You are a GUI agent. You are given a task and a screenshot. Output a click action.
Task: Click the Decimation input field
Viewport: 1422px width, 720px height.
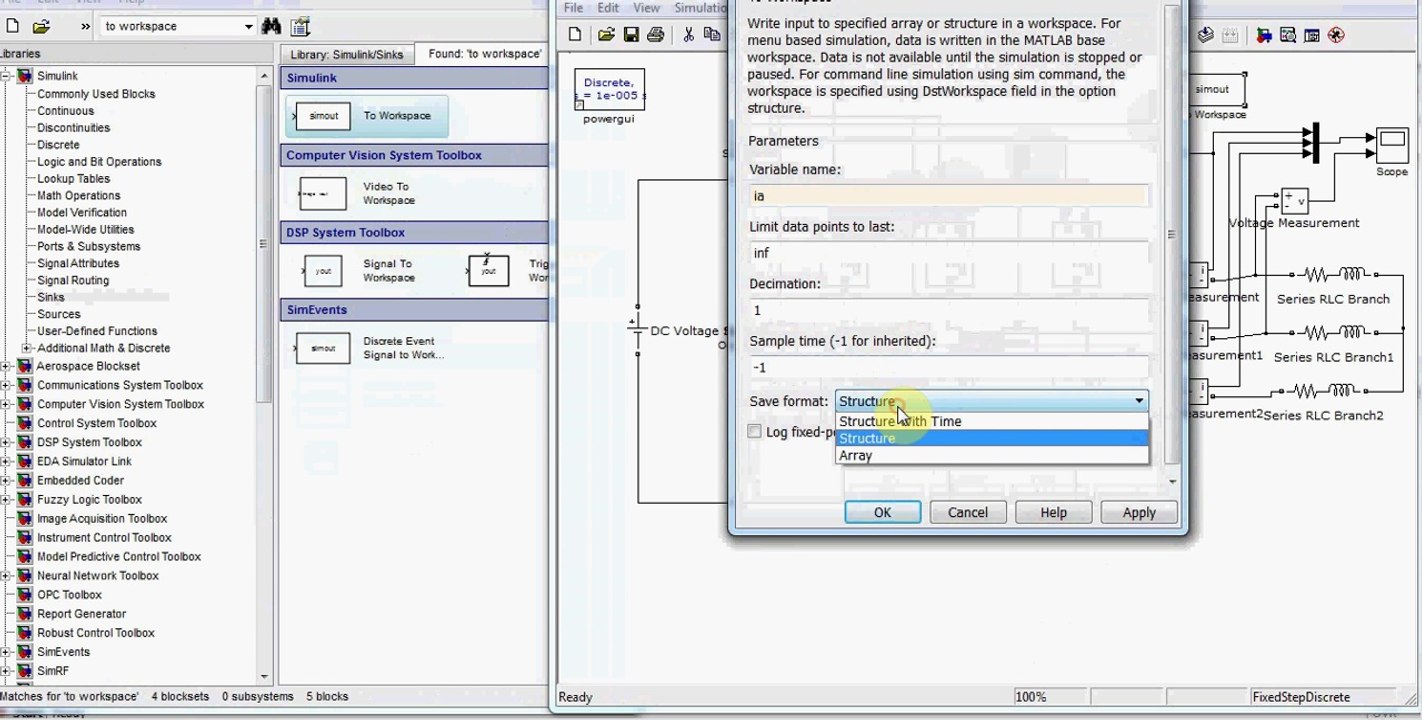pos(948,310)
